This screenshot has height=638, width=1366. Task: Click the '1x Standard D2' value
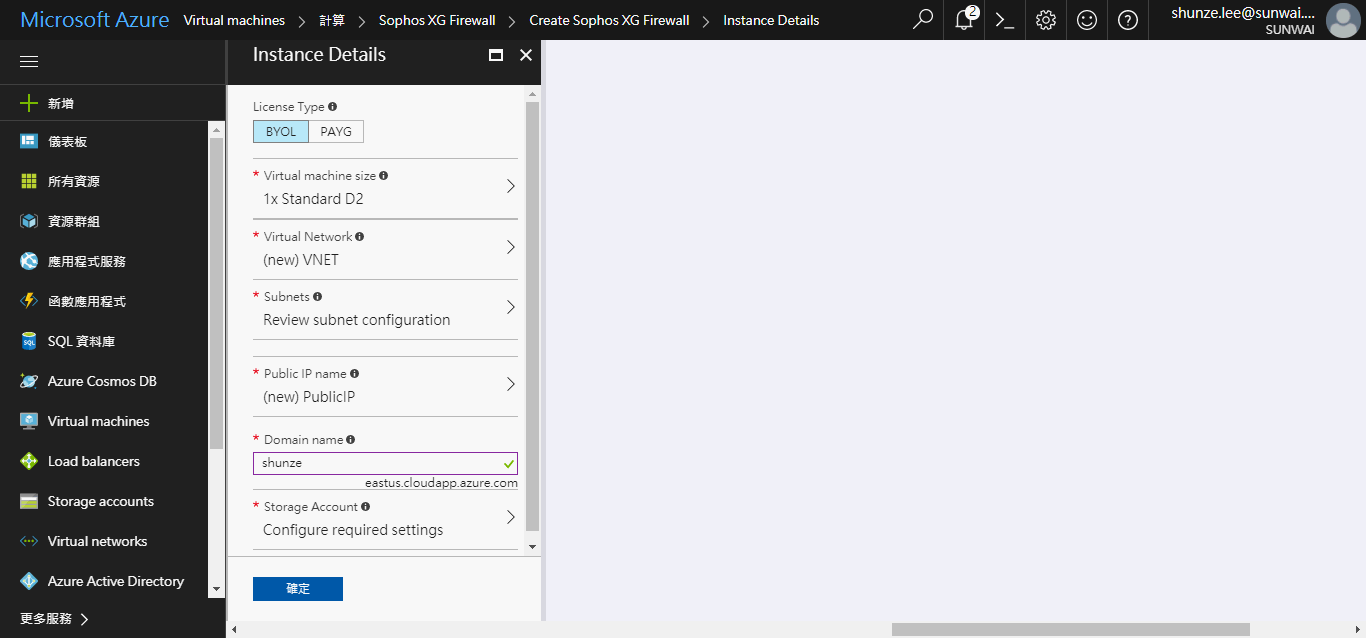(x=313, y=199)
